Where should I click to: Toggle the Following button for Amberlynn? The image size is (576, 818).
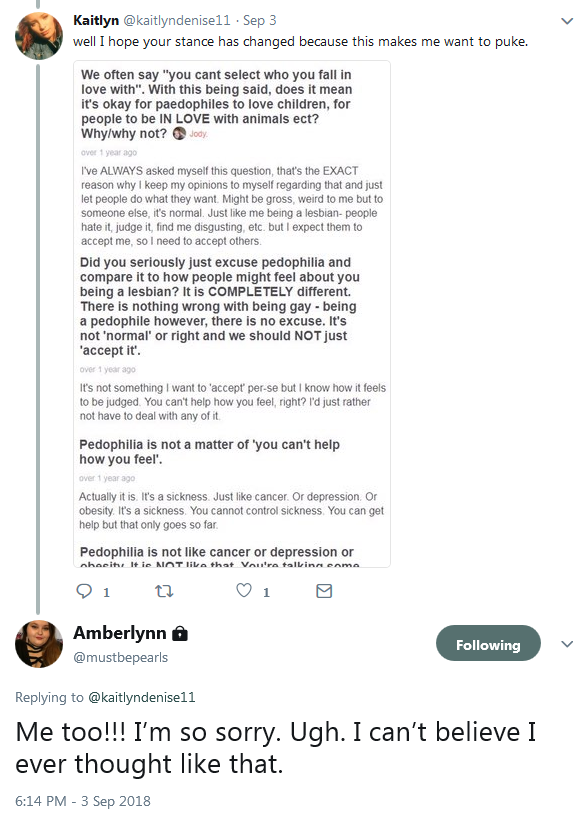coord(488,643)
